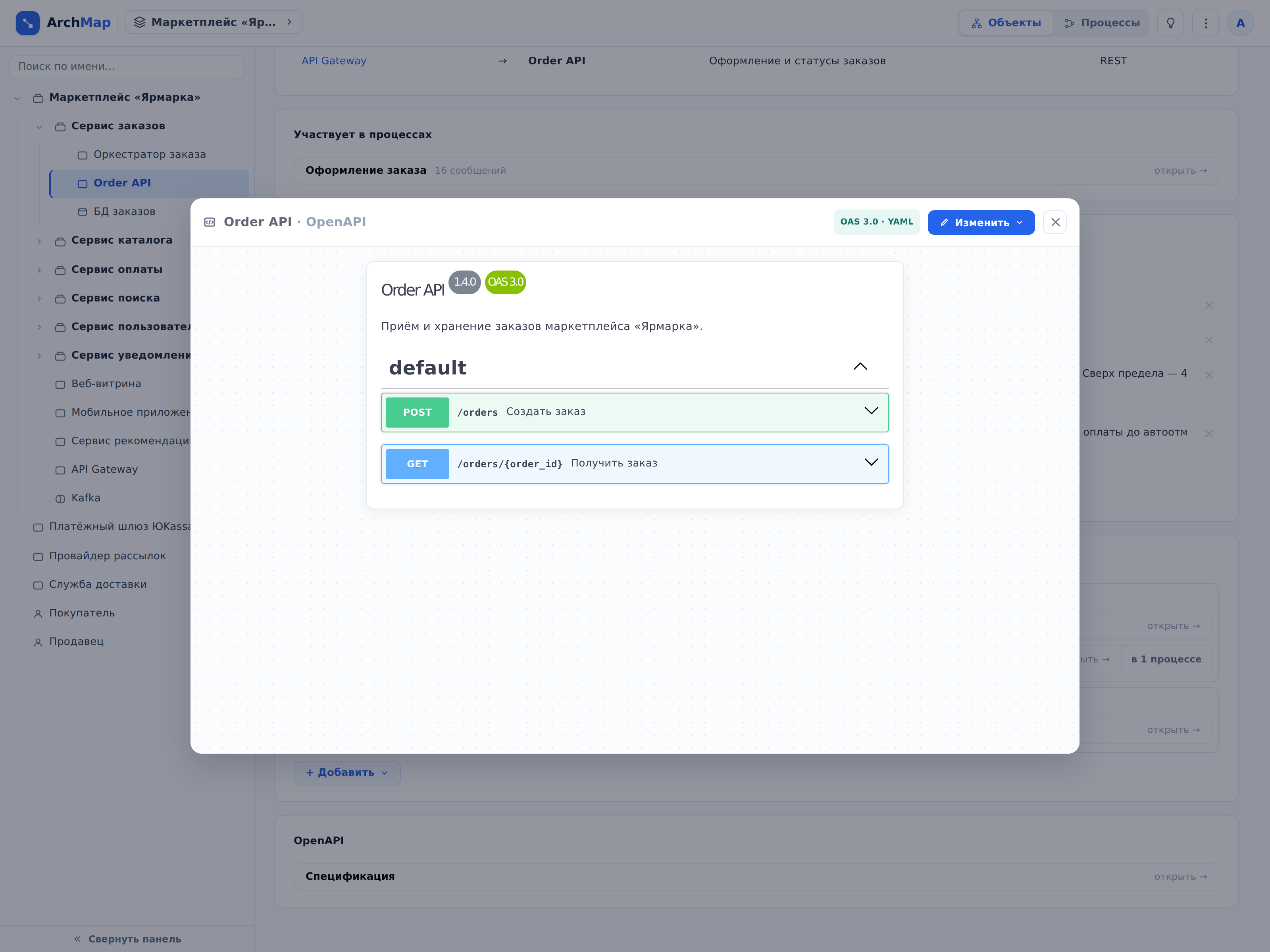This screenshot has height=952, width=1270.
Task: Expand the GET /orders/{order_id} operation
Action: click(635, 464)
